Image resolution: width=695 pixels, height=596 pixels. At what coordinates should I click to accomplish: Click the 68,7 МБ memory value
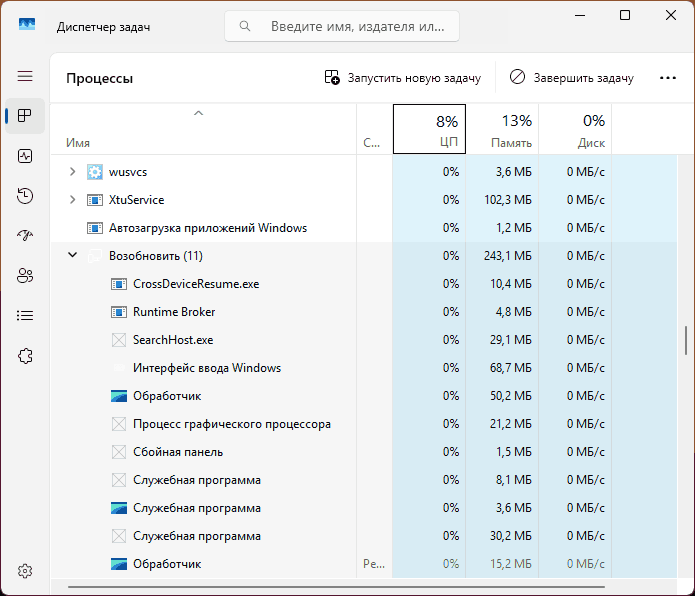coord(511,368)
